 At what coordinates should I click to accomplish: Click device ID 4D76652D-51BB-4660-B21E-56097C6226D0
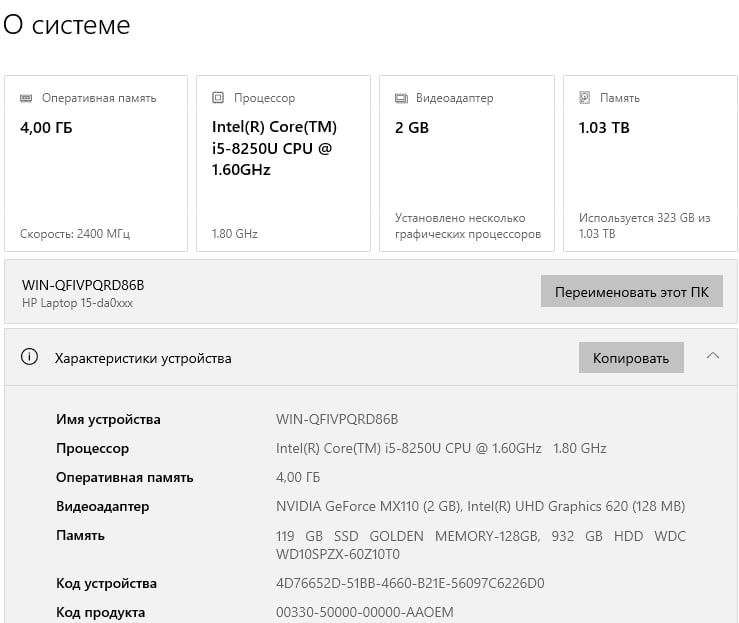pyautogui.click(x=410, y=583)
